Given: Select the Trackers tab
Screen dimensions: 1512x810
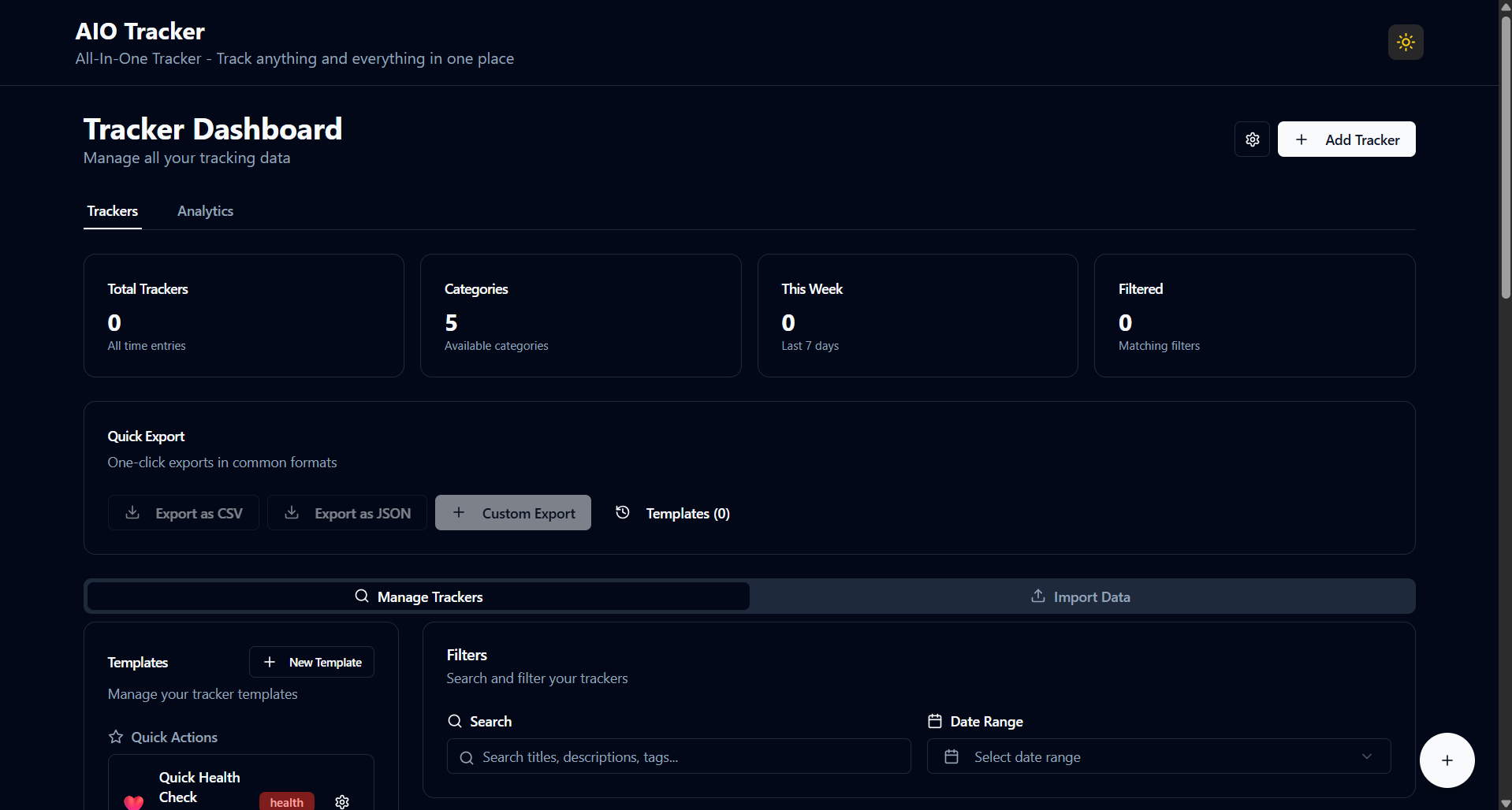Looking at the screenshot, I should [113, 211].
